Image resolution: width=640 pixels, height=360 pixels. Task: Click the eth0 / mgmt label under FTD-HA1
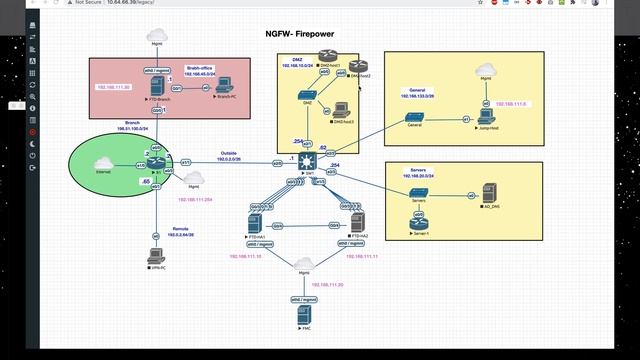[260, 244]
